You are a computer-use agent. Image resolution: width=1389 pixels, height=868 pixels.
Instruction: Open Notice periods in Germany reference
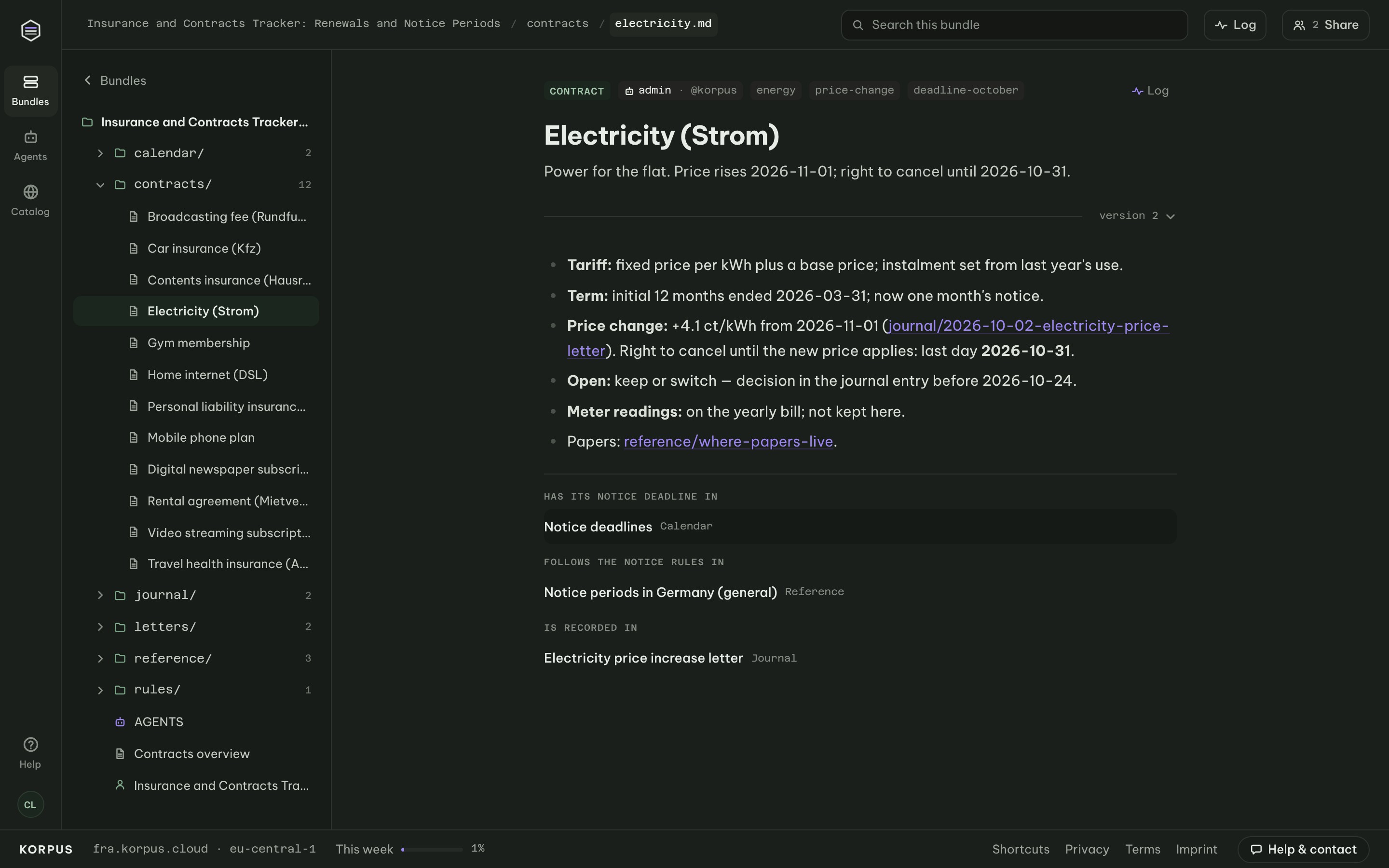pyautogui.click(x=860, y=592)
